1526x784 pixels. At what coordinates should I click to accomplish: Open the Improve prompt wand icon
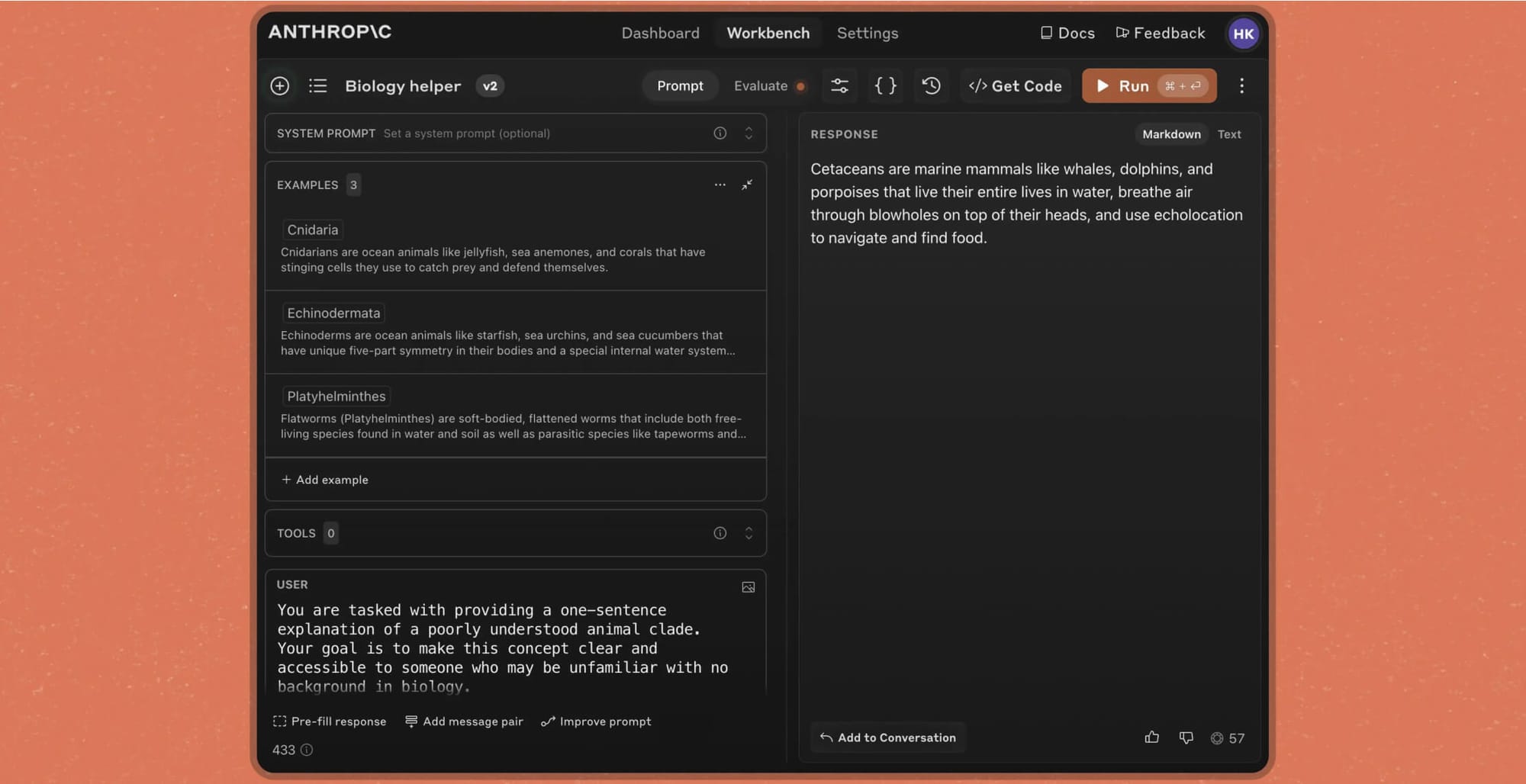(x=547, y=721)
